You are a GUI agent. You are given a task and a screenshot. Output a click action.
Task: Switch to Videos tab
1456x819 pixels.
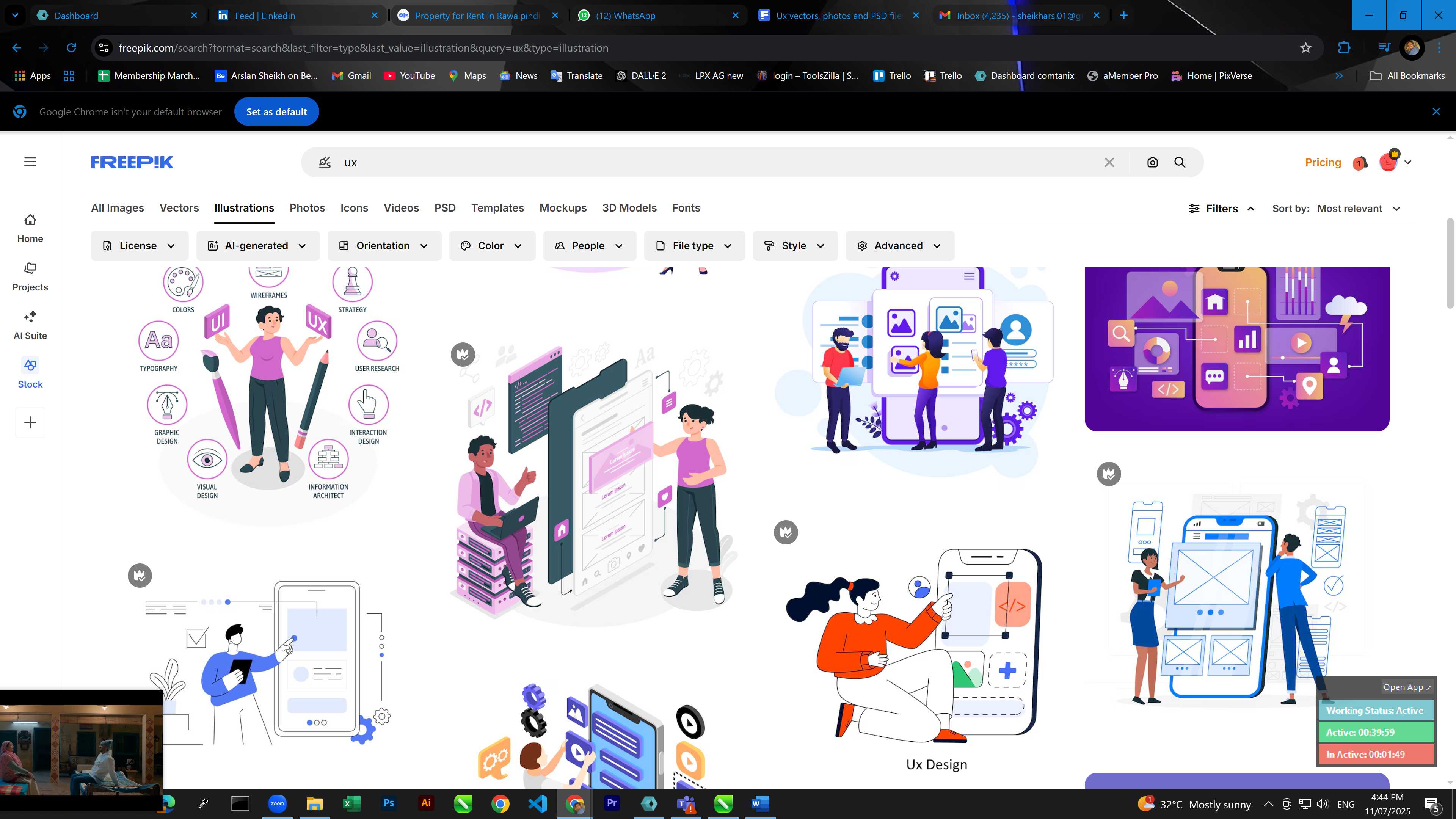(401, 208)
